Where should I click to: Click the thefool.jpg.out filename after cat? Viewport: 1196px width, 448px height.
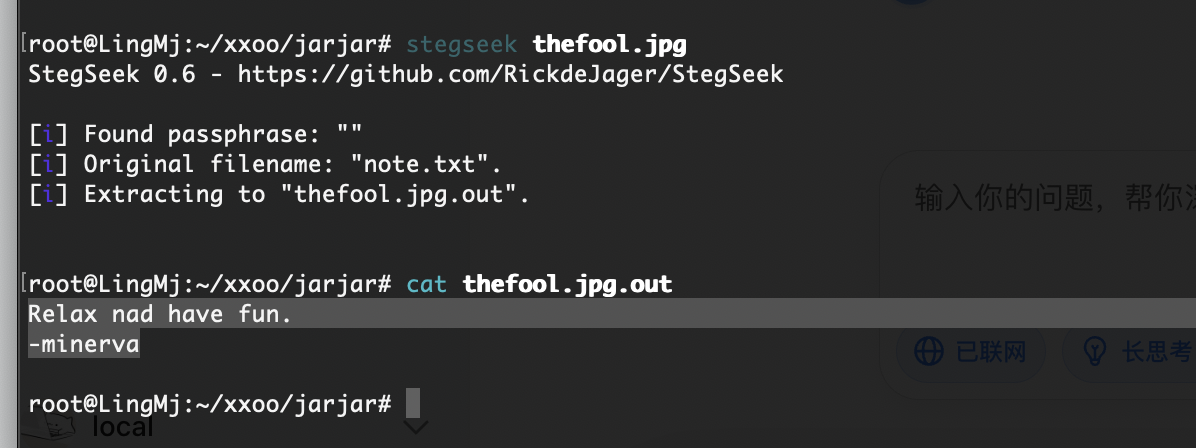[x=567, y=285]
